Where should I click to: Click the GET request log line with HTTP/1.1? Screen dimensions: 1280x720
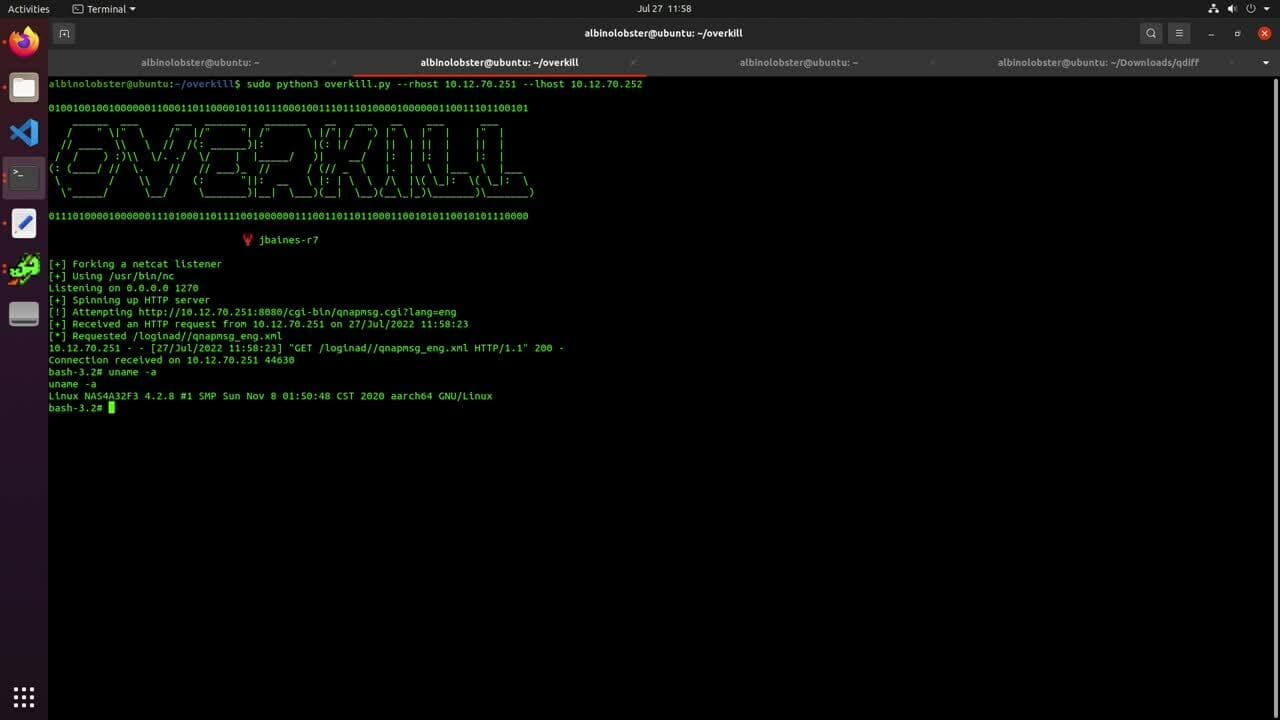pos(306,348)
